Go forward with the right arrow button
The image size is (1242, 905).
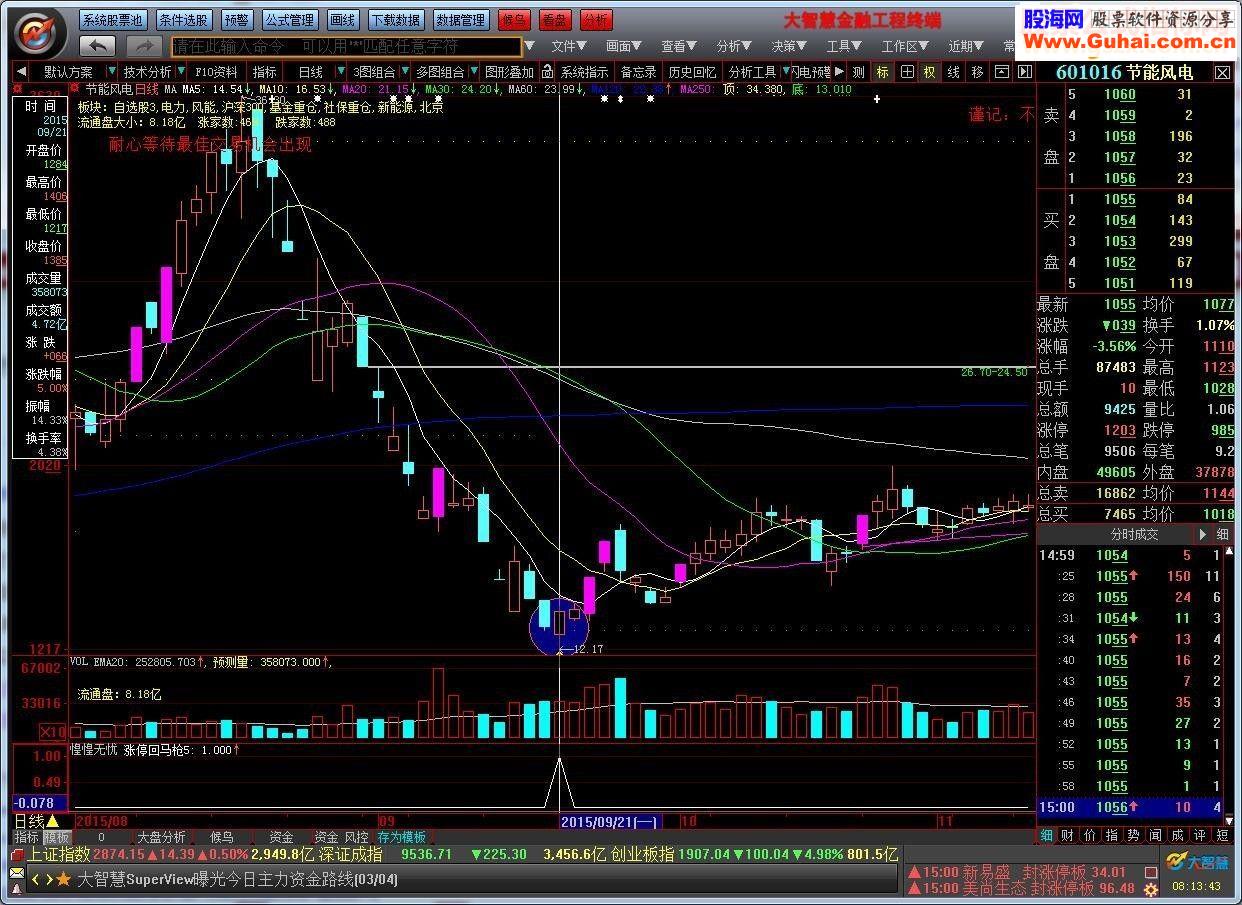(x=144, y=46)
